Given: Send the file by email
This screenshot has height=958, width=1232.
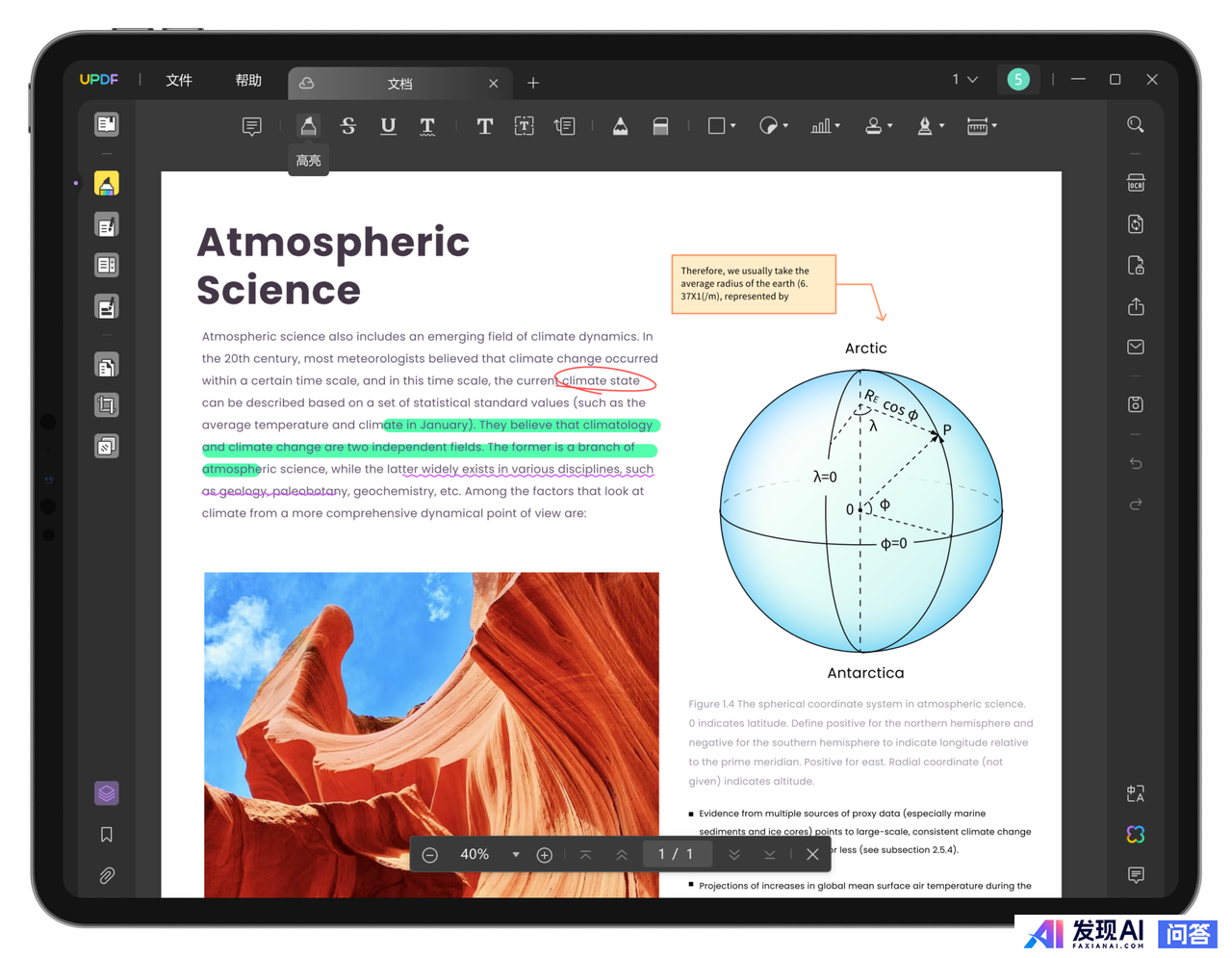Looking at the screenshot, I should point(1136,347).
